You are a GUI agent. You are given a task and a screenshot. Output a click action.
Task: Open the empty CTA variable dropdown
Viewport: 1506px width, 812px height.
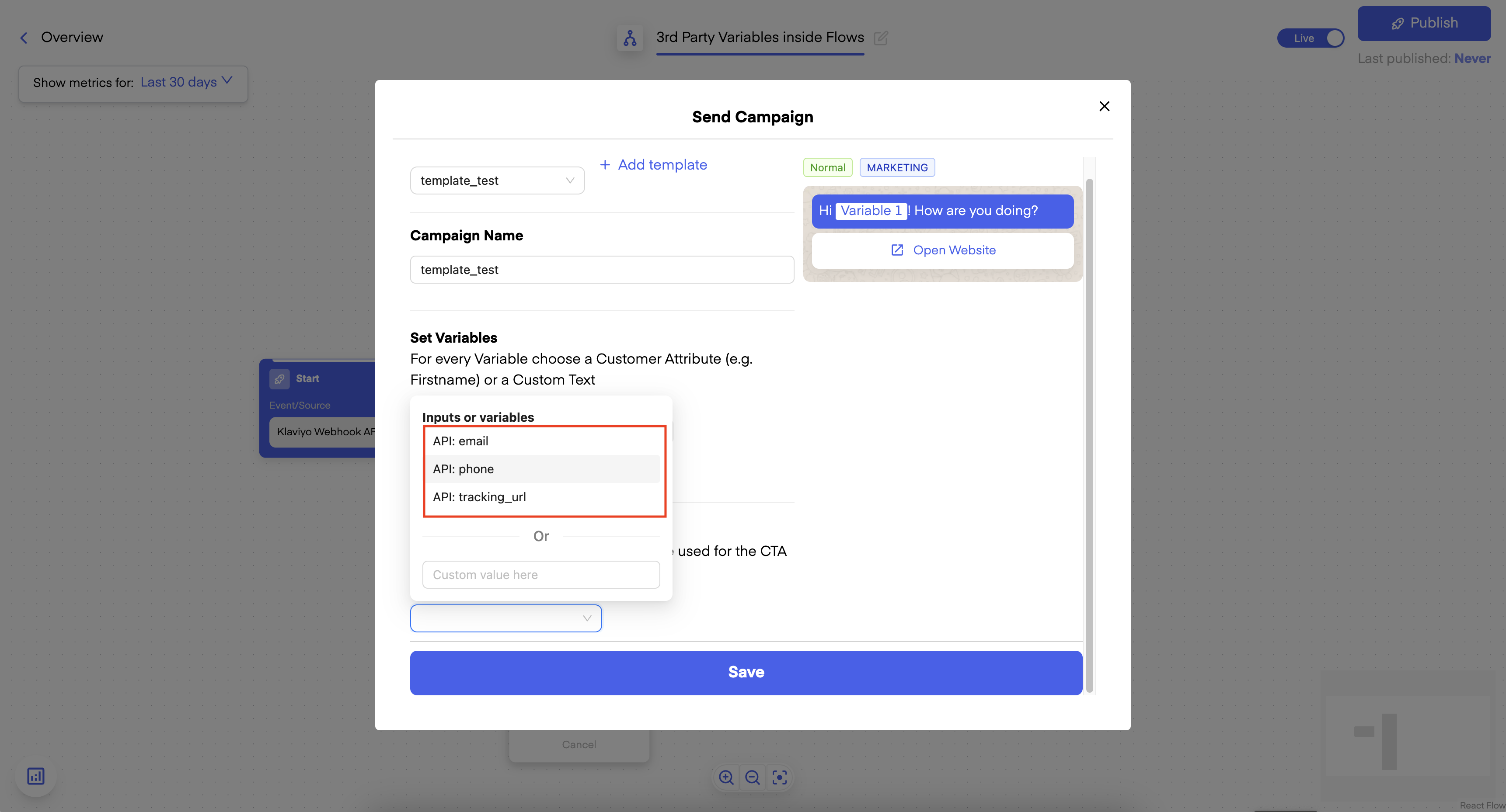pyautogui.click(x=505, y=618)
